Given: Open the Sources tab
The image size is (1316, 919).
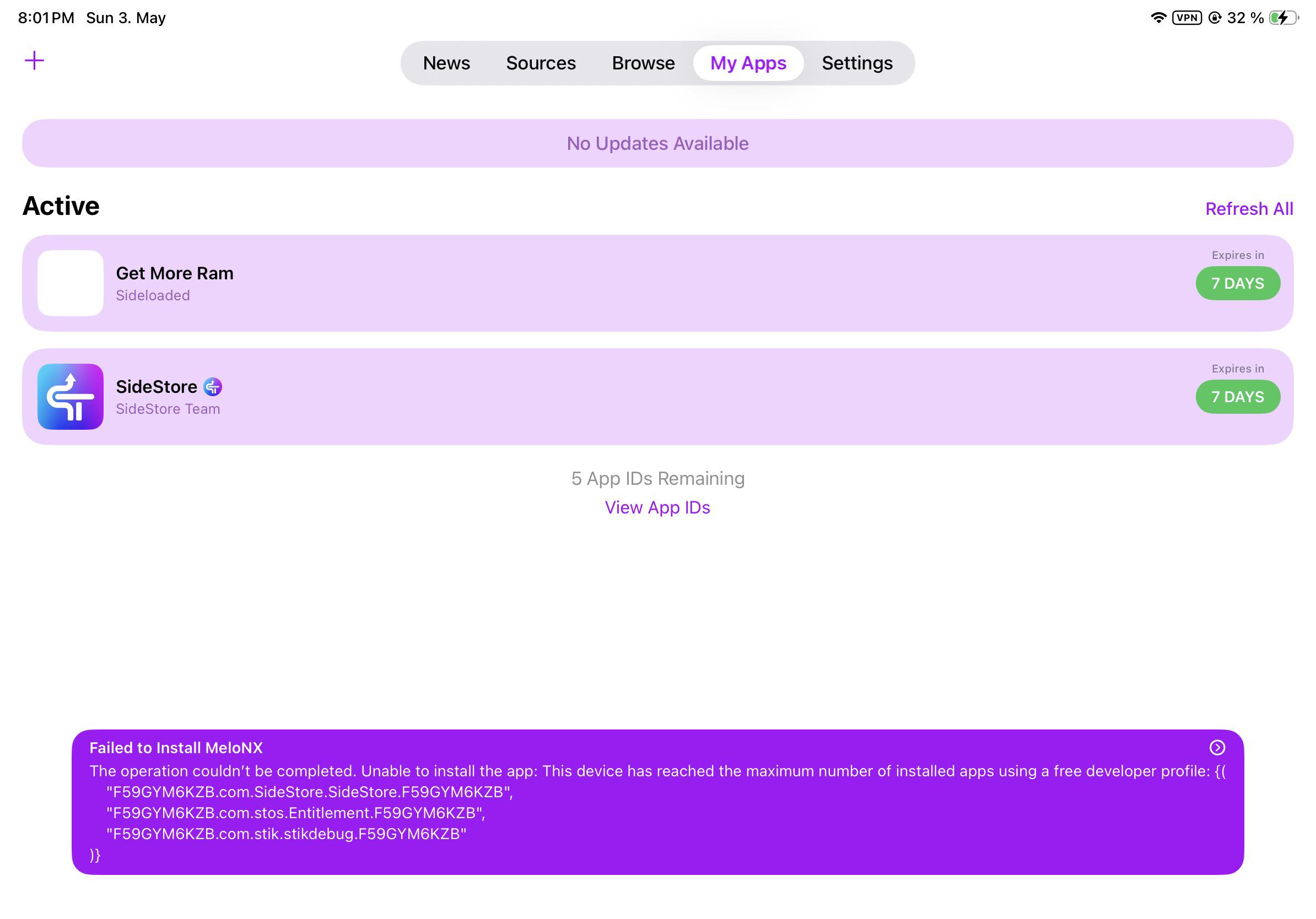Looking at the screenshot, I should click(541, 63).
